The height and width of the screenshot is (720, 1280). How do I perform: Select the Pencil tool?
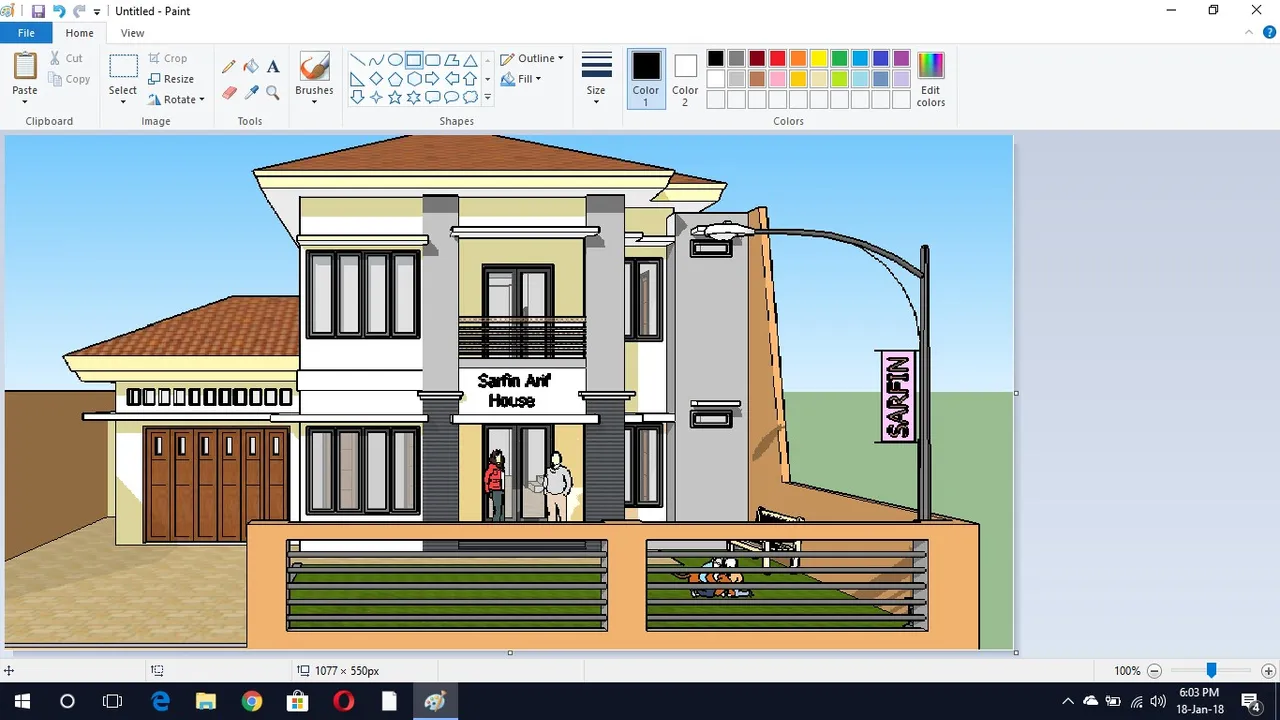coord(229,67)
